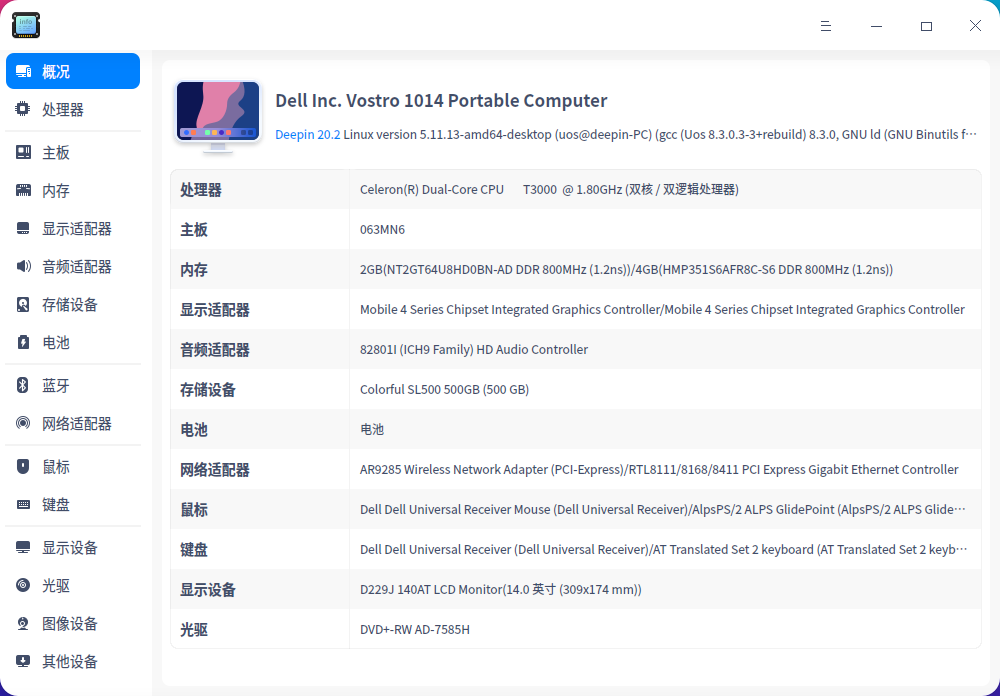The height and width of the screenshot is (696, 1000).
Task: Click the 2GB(NT2GT64U8HD0BN-AD memory value
Action: click(626, 270)
